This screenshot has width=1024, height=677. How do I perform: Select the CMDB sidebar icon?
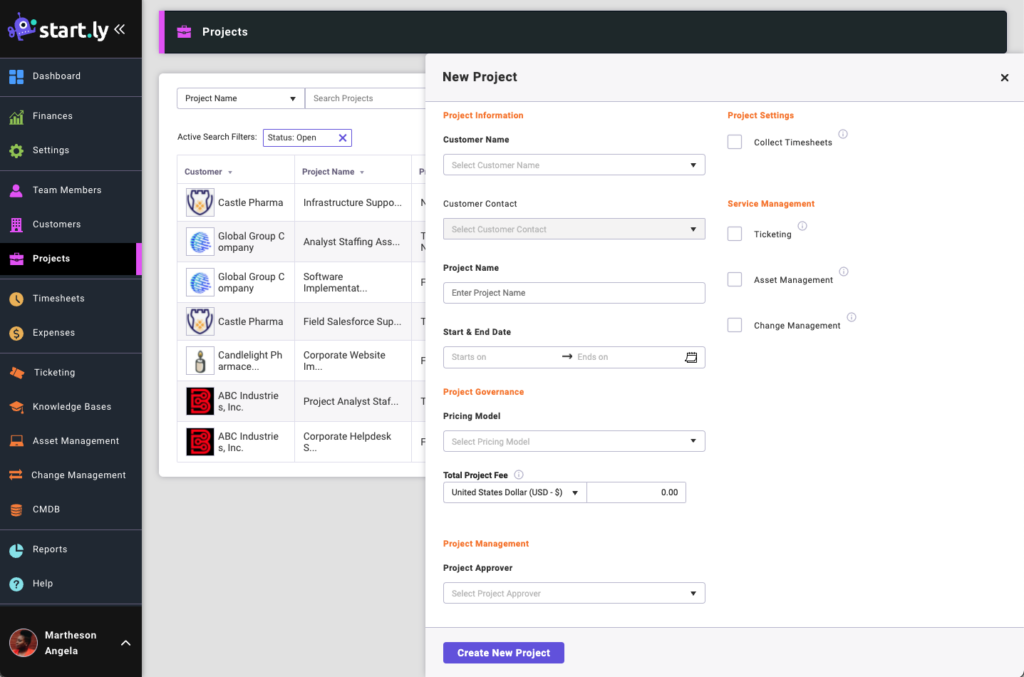pos(18,509)
